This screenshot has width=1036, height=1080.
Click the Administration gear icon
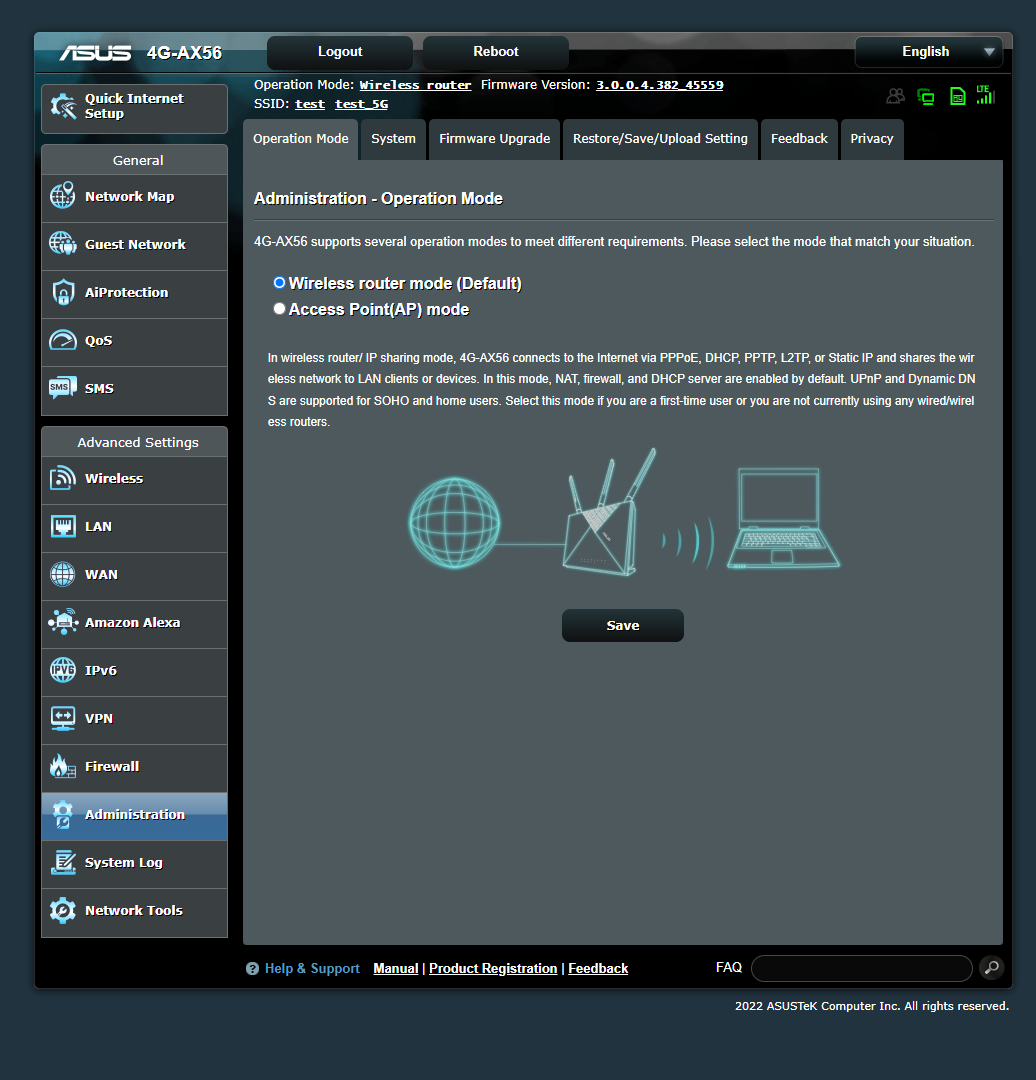(x=63, y=814)
